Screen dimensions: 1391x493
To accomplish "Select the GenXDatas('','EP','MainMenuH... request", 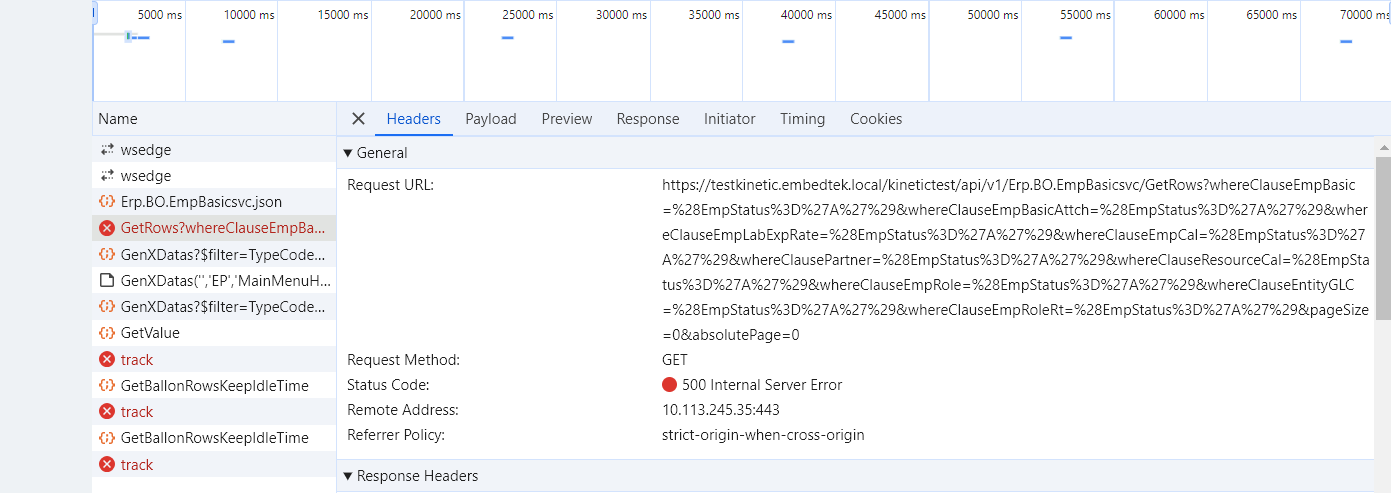I will [x=214, y=281].
